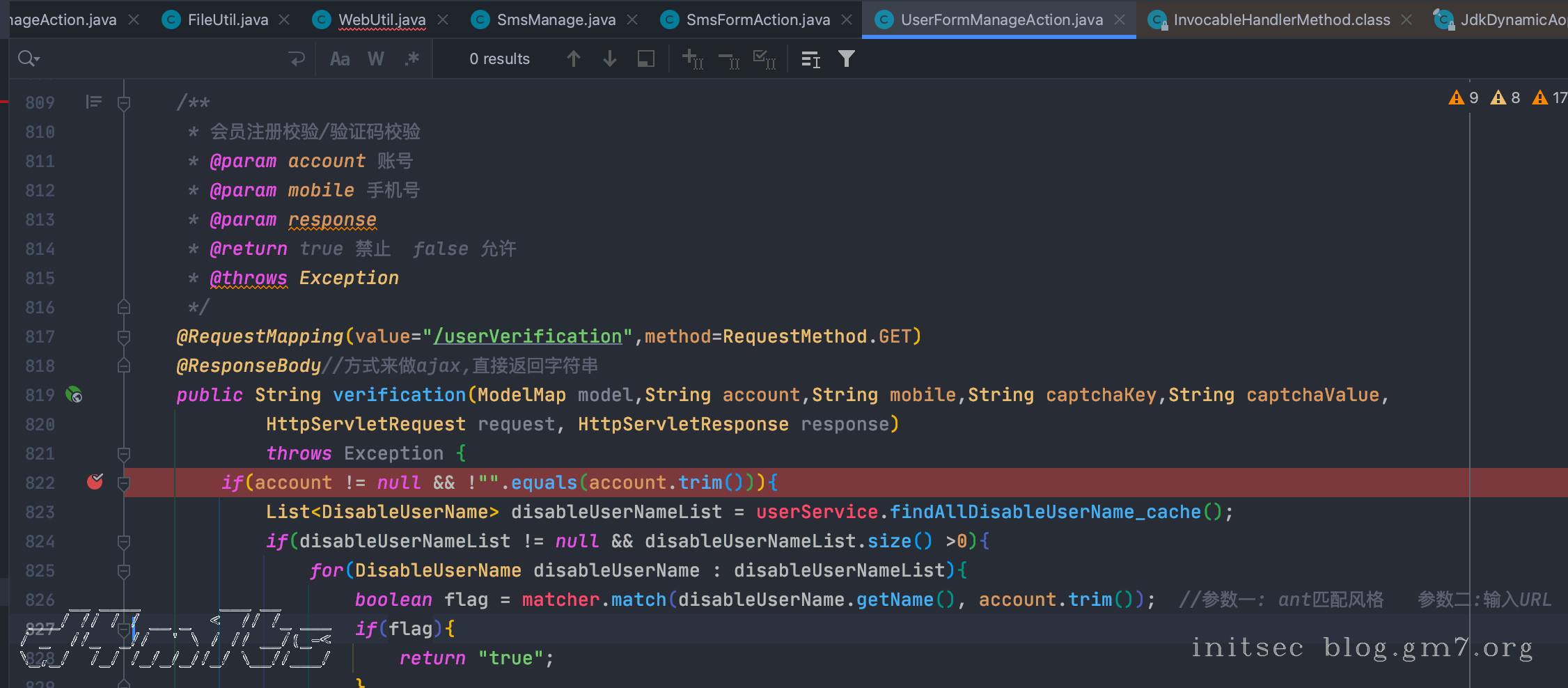Toggle Match Case search option

point(340,59)
